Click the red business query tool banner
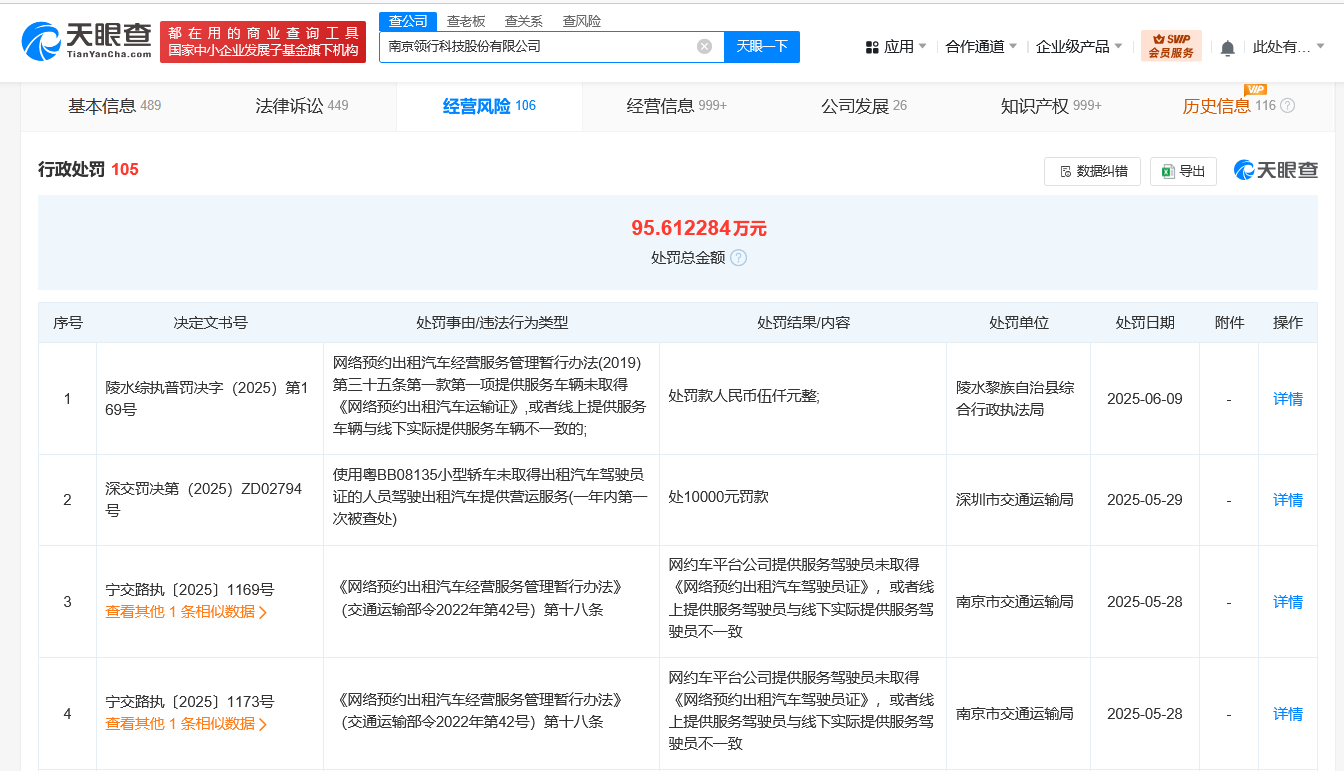Screen dimensions: 1344x771 [x=263, y=42]
